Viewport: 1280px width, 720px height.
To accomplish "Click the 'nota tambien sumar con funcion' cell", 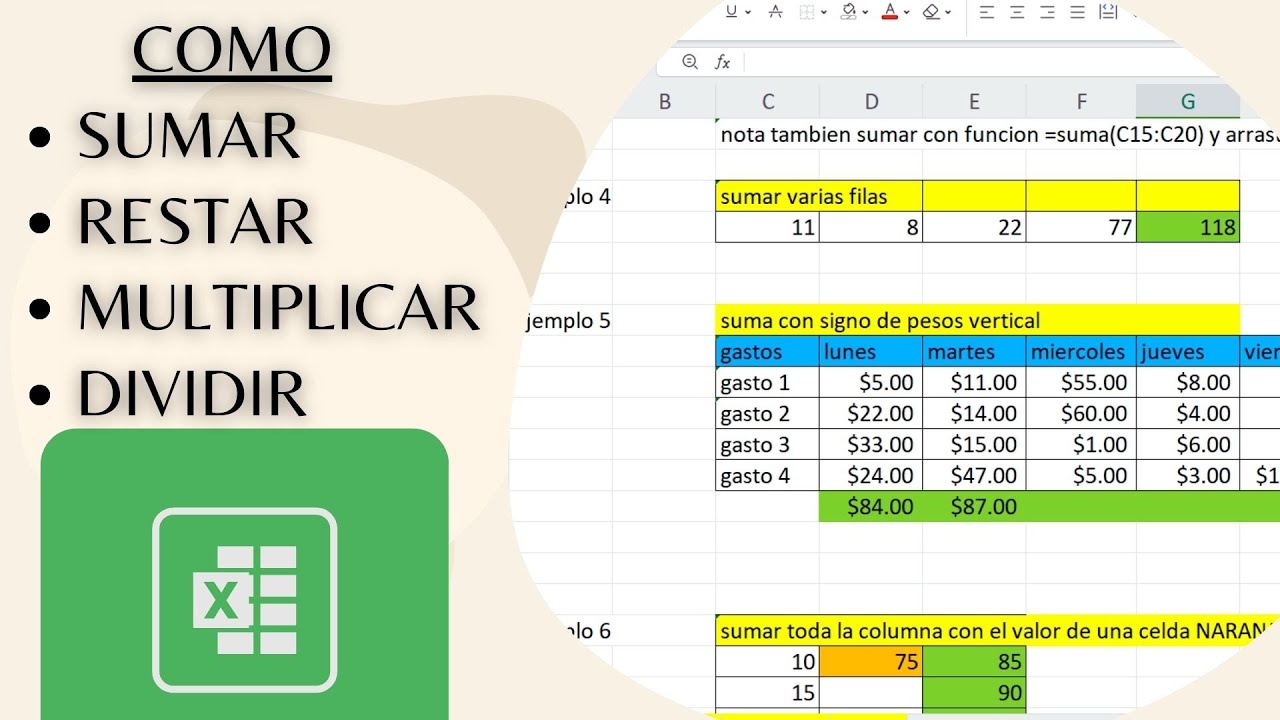I will pyautogui.click(x=998, y=135).
